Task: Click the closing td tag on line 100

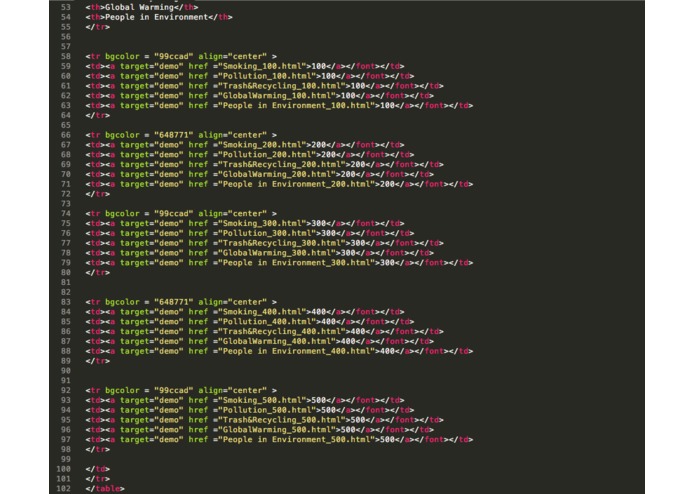Action: (98, 469)
